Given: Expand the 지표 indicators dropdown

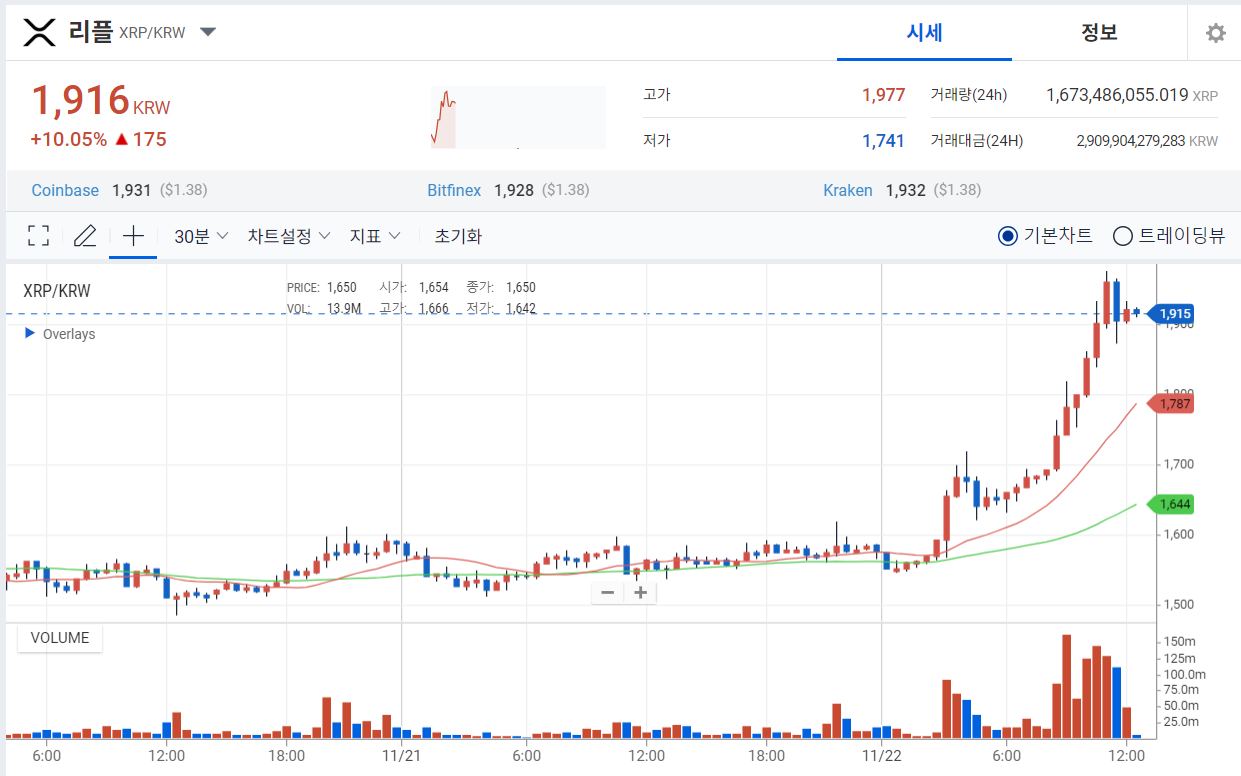Looking at the screenshot, I should pyautogui.click(x=374, y=236).
